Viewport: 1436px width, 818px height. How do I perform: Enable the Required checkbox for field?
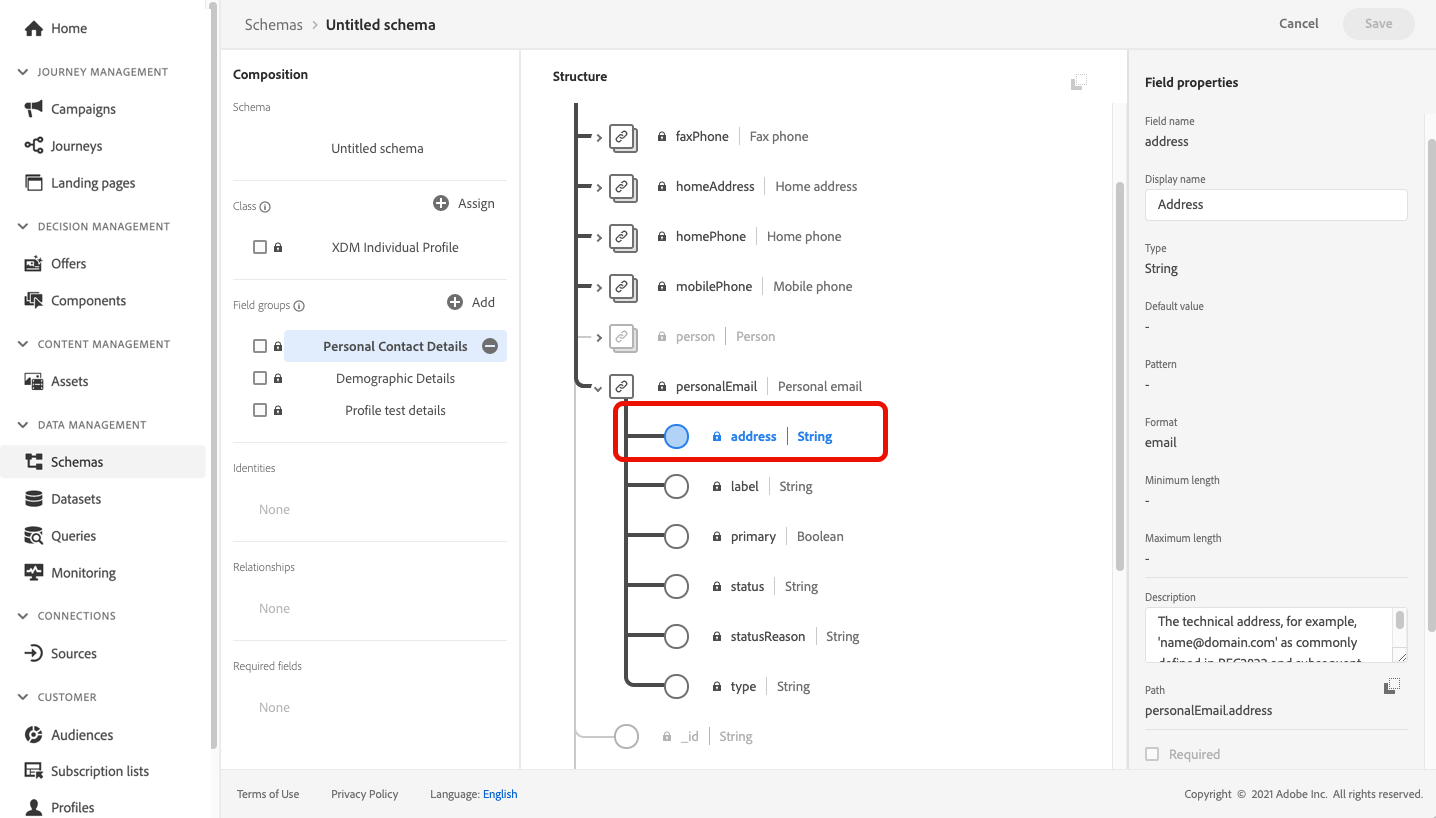[1152, 754]
